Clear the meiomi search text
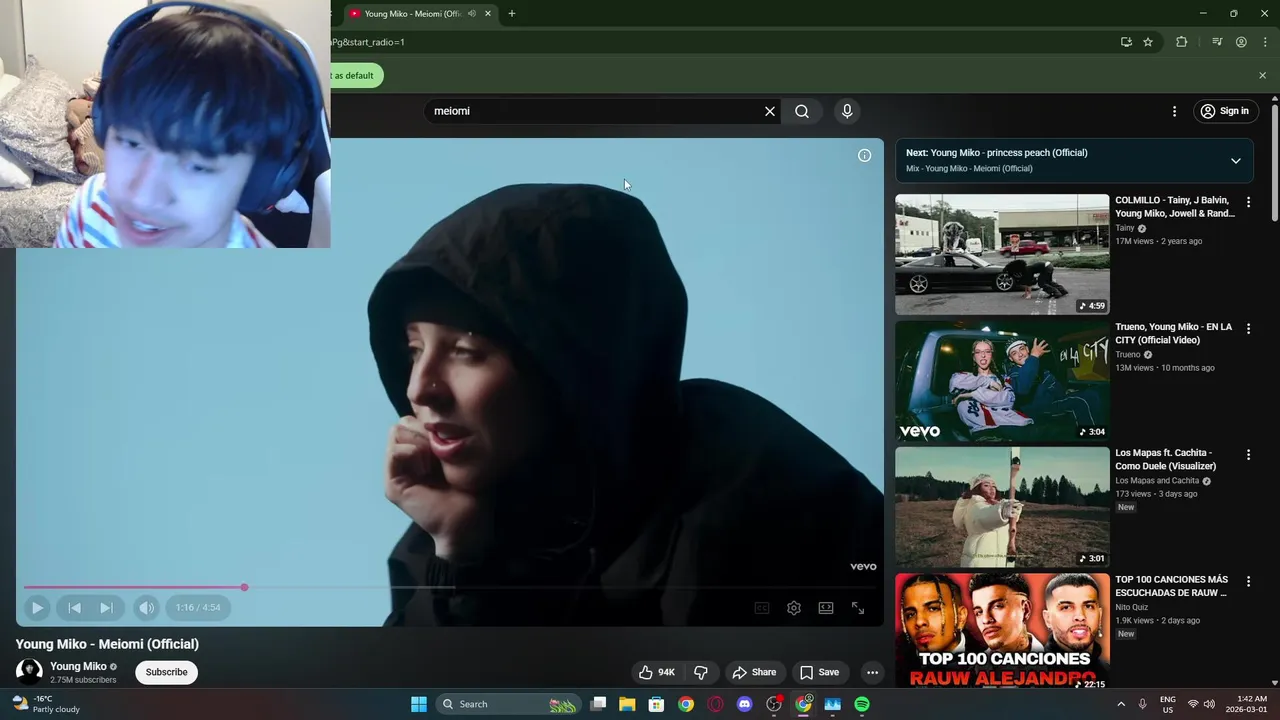1280x720 pixels. [x=770, y=111]
